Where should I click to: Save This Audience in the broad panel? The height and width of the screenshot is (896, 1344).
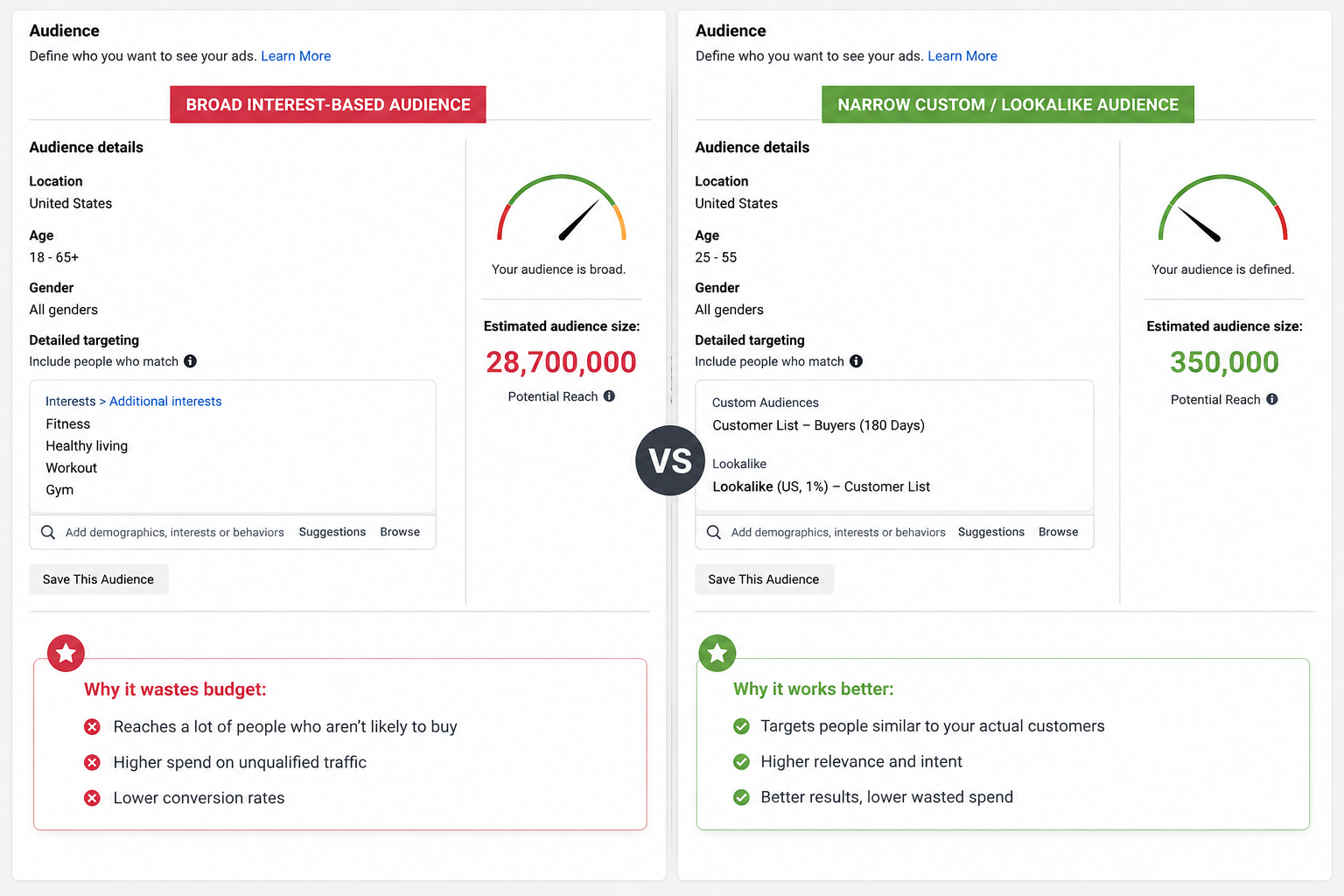click(98, 579)
